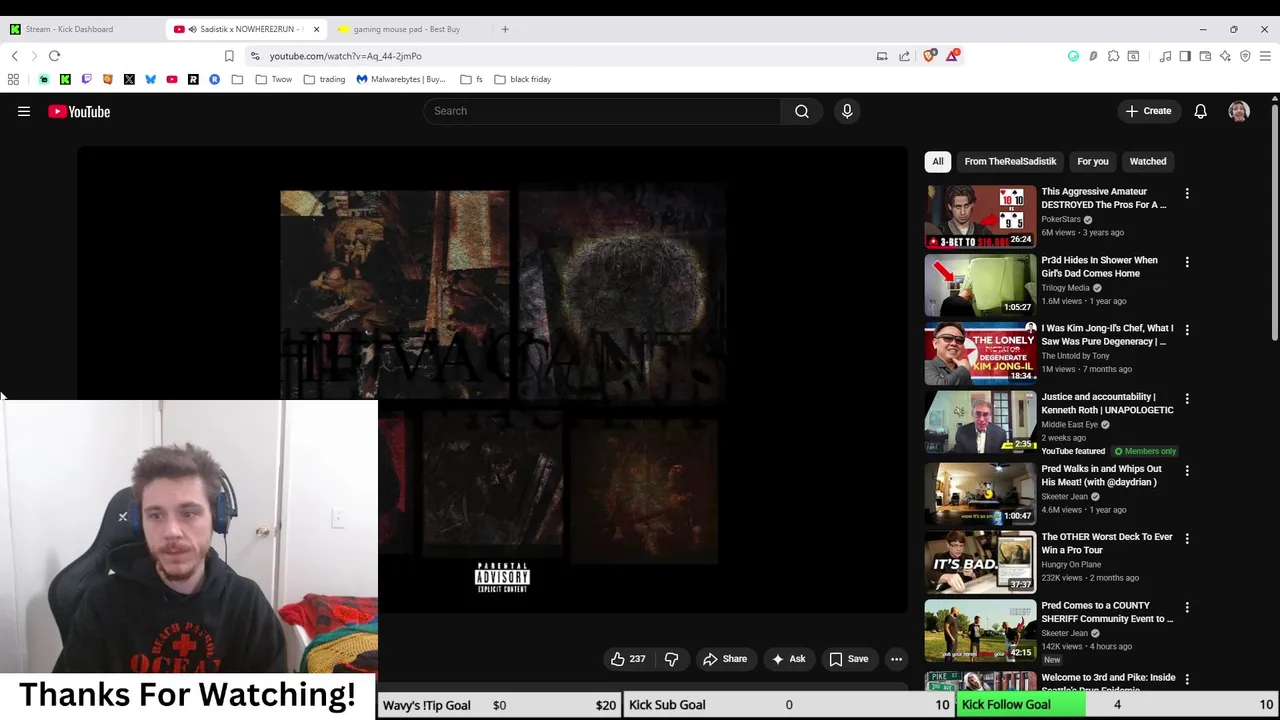This screenshot has width=1280, height=720.
Task: Click the video player area
Action: pyautogui.click(x=492, y=378)
